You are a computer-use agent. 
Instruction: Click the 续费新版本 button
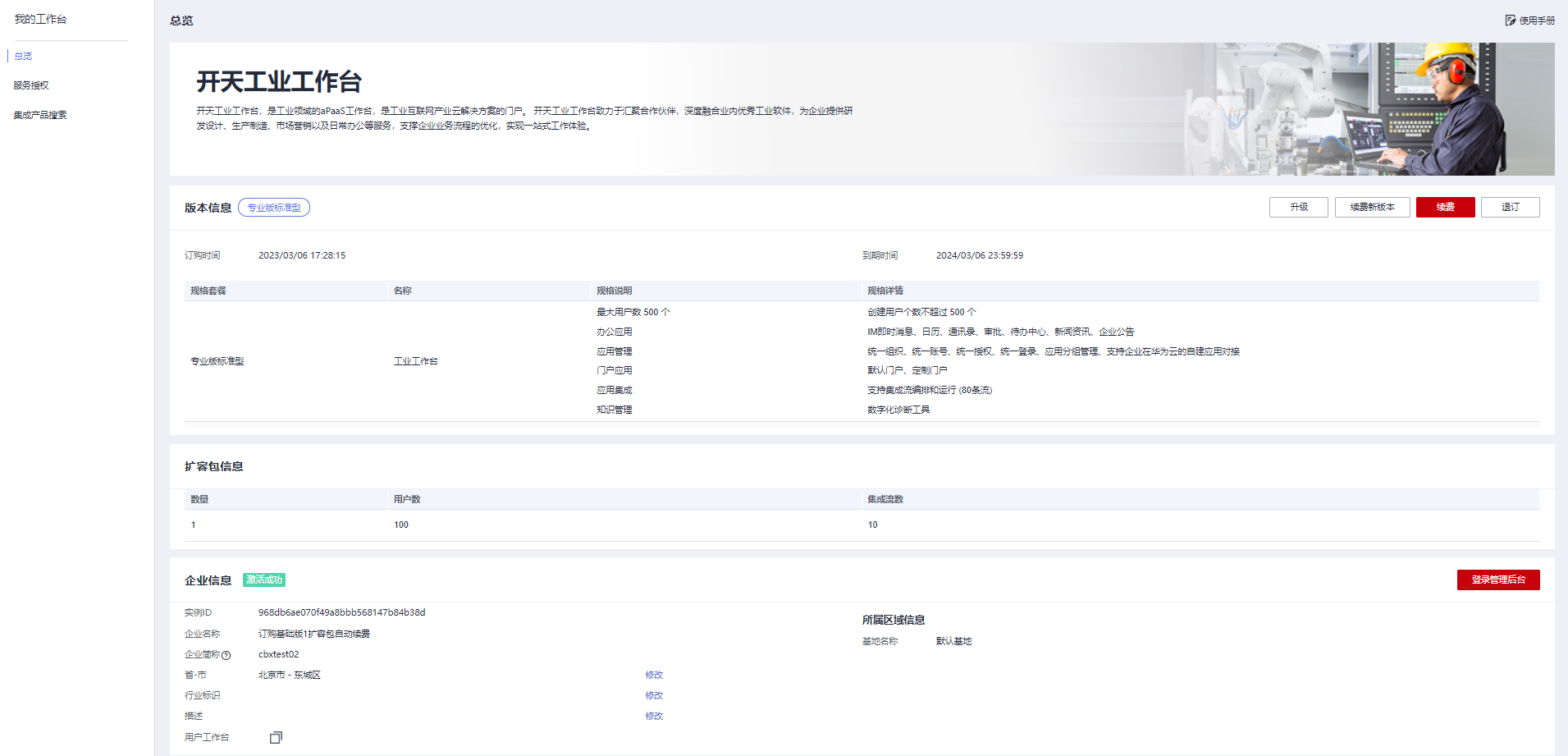(1372, 207)
